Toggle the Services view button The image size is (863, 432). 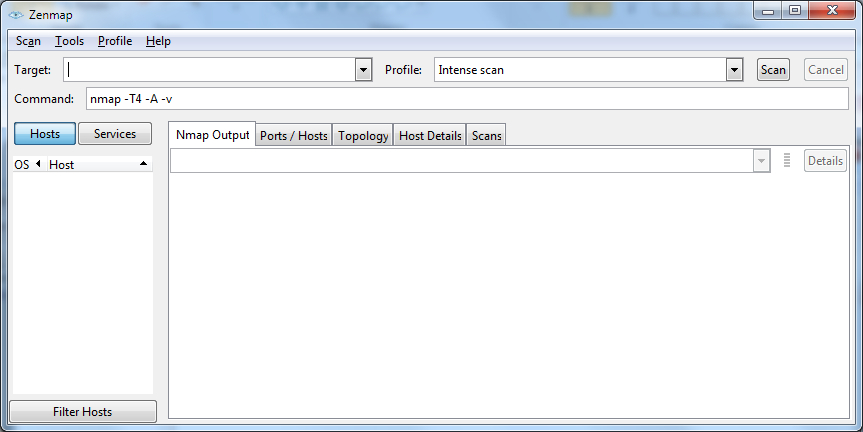click(x=115, y=134)
